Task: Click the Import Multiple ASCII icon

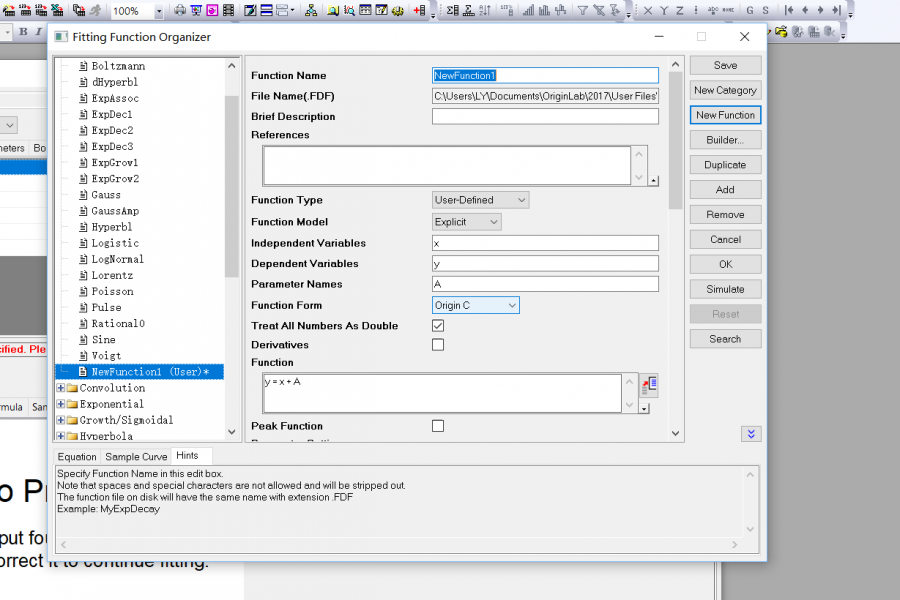Action: pyautogui.click(x=41, y=10)
